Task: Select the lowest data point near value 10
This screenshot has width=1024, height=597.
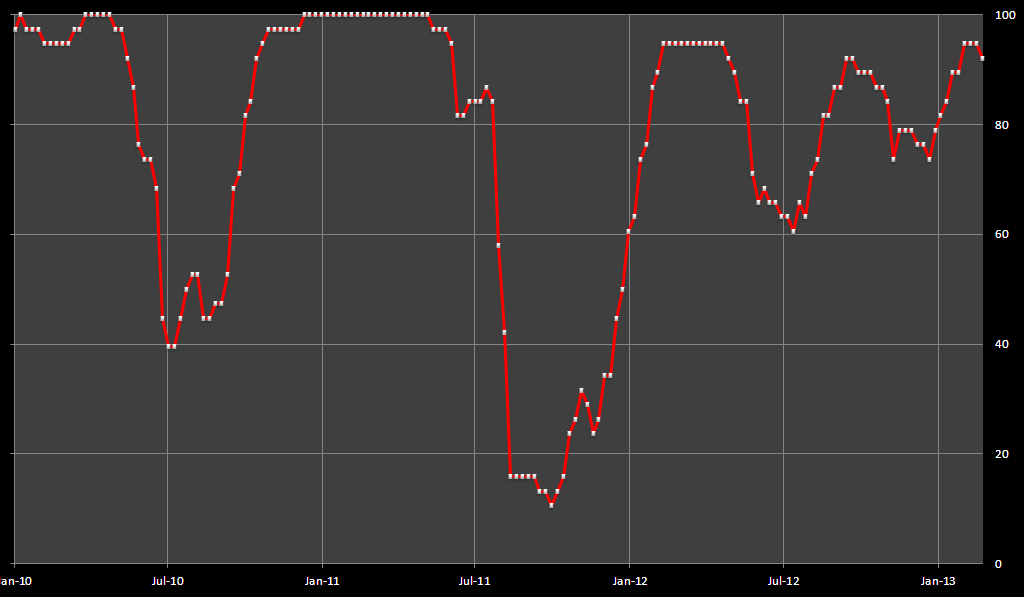Action: click(x=551, y=505)
